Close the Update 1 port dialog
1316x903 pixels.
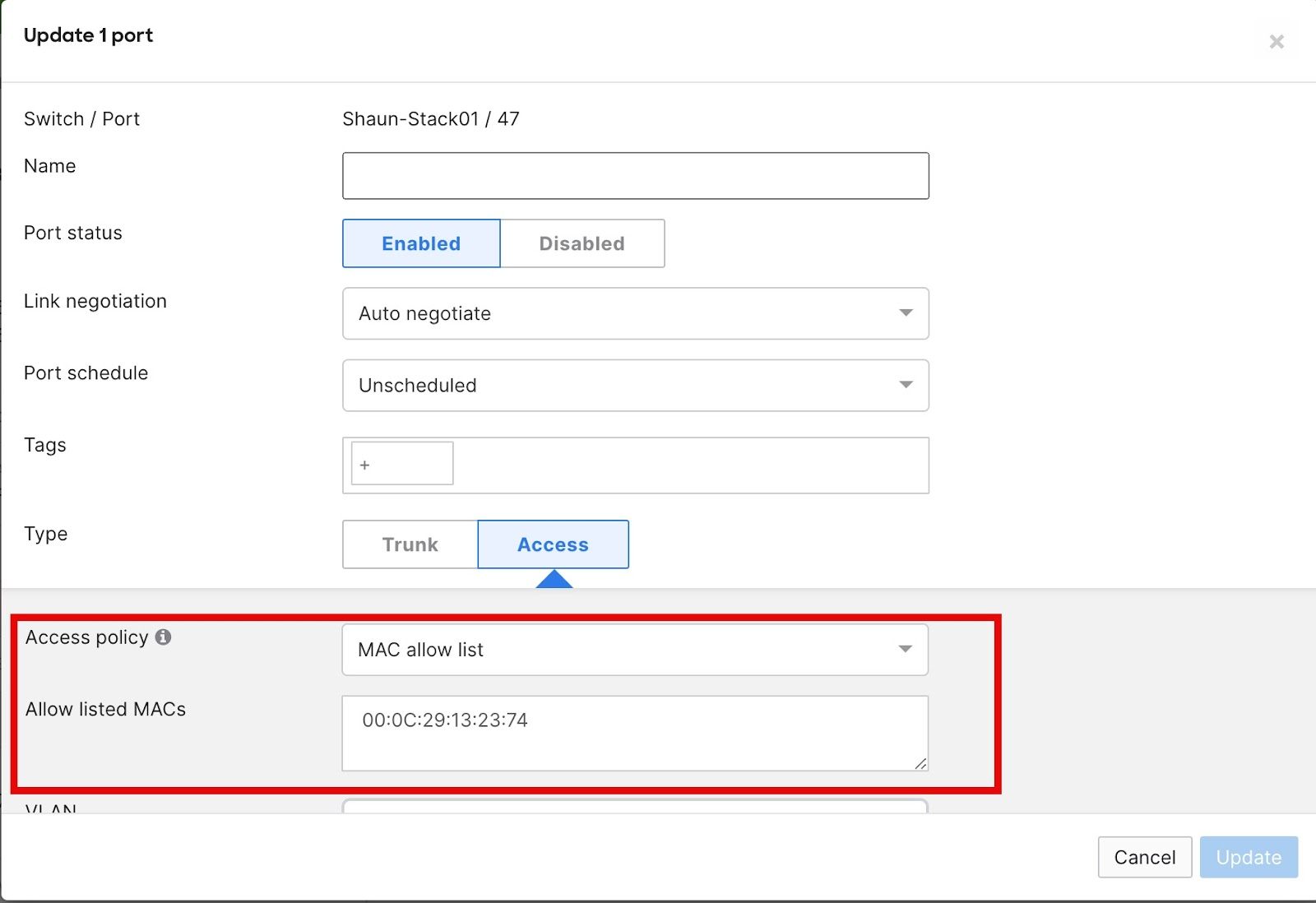(x=1276, y=41)
